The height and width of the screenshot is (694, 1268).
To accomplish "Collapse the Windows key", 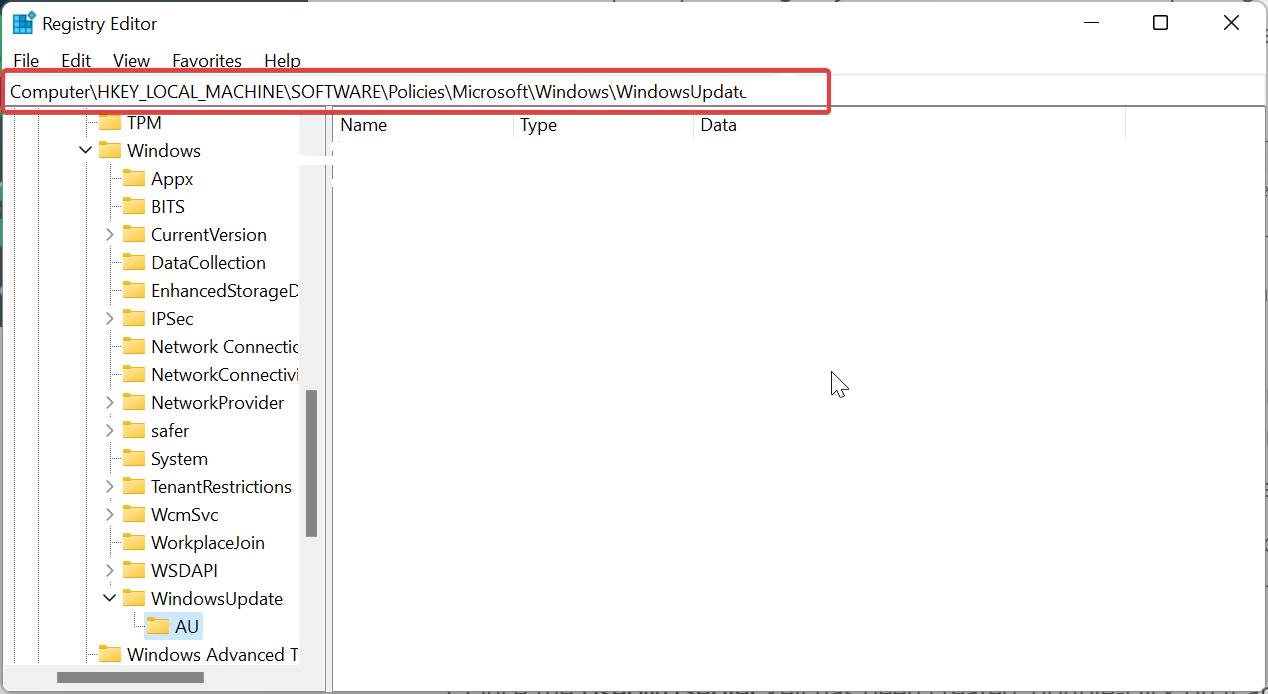I will coord(86,151).
